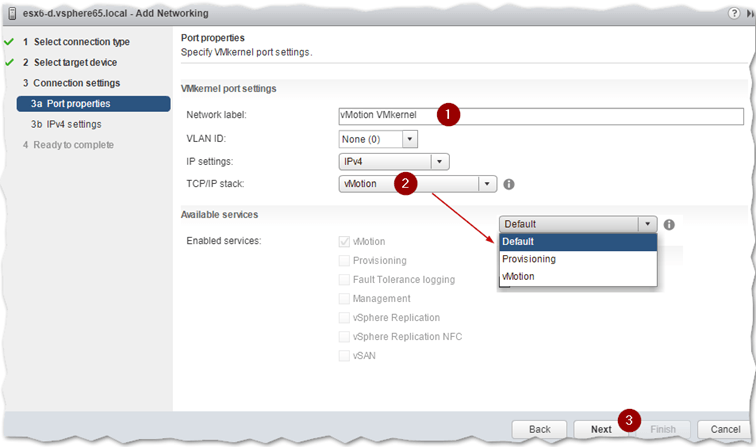
Task: Select step 4 Ready to complete
Action: pyautogui.click(x=68, y=145)
